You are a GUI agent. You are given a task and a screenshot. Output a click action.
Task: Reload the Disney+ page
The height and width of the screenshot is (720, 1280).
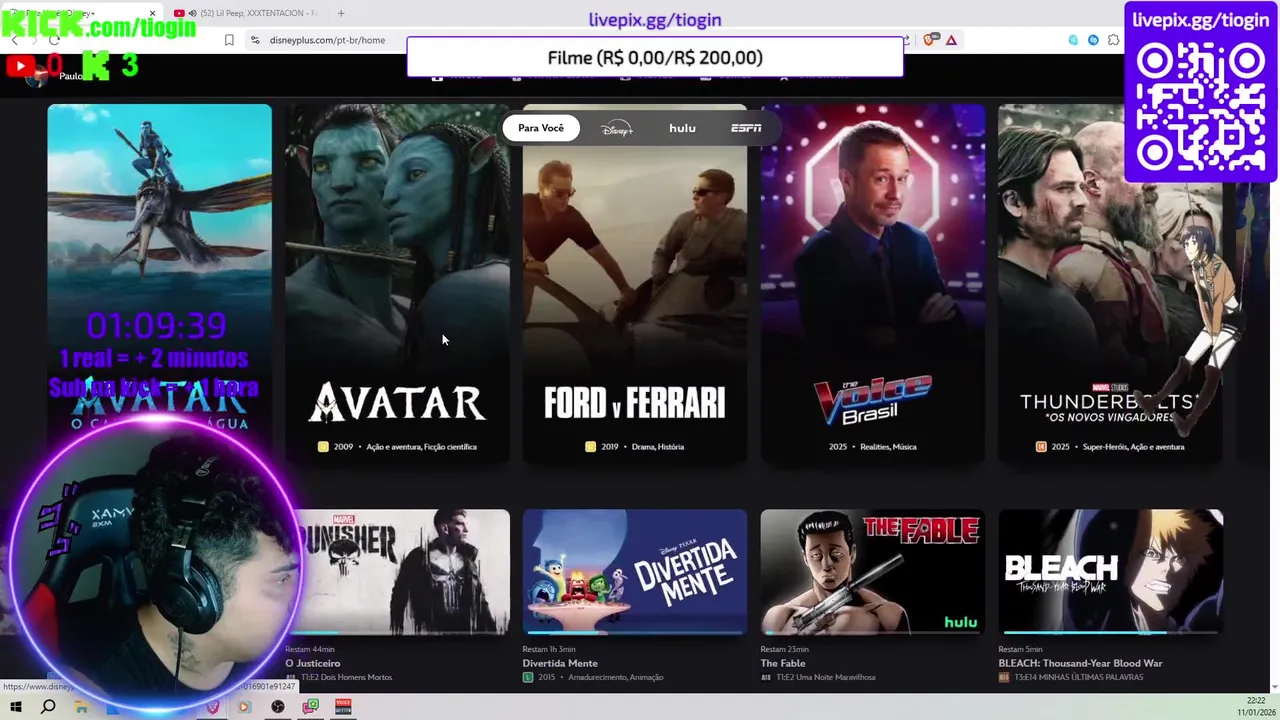(54, 40)
